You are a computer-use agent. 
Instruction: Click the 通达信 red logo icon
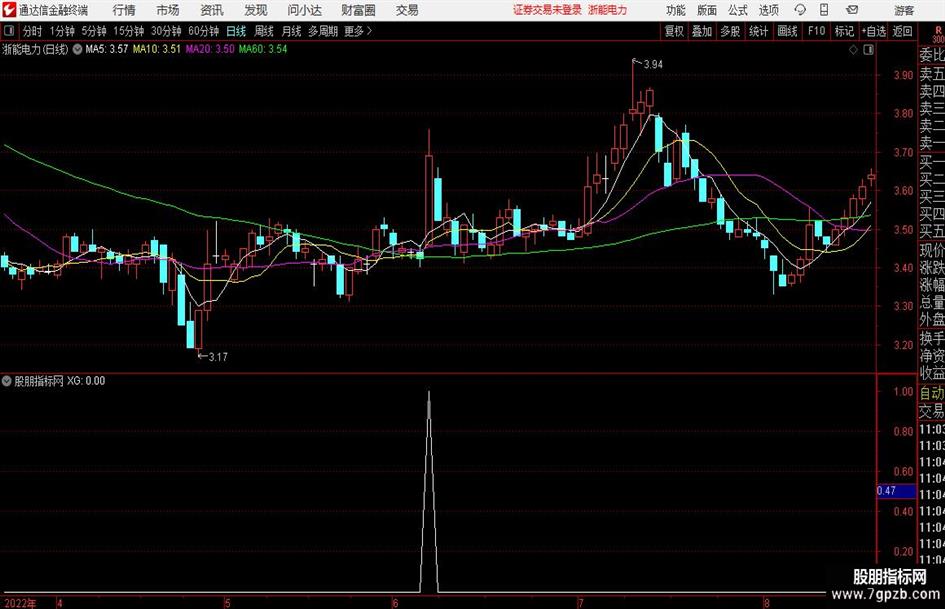tap(8, 10)
